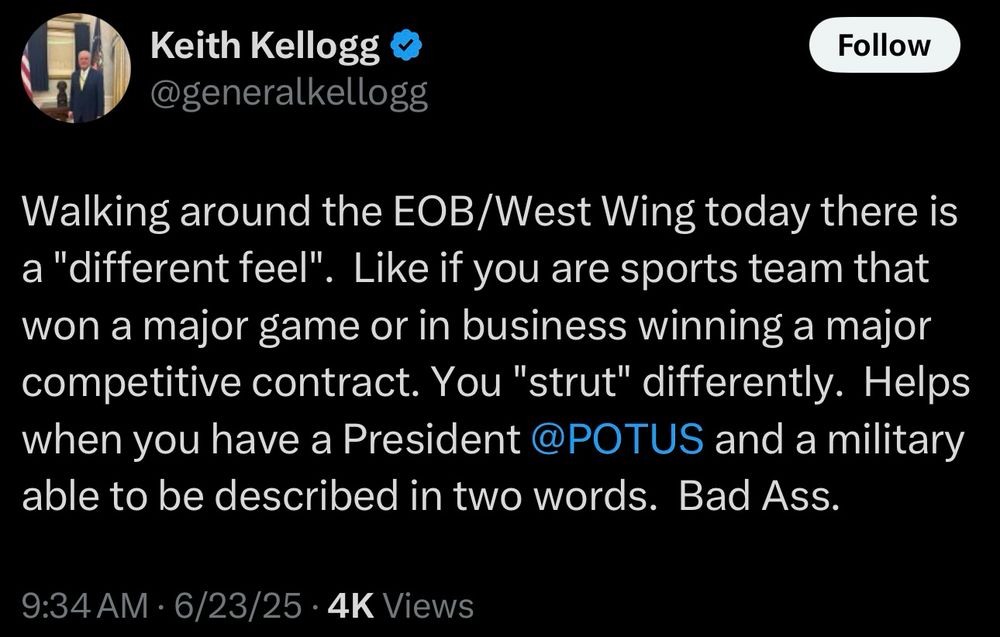
Task: Open Keith Kellogg's profile picture
Action: (x=77, y=68)
